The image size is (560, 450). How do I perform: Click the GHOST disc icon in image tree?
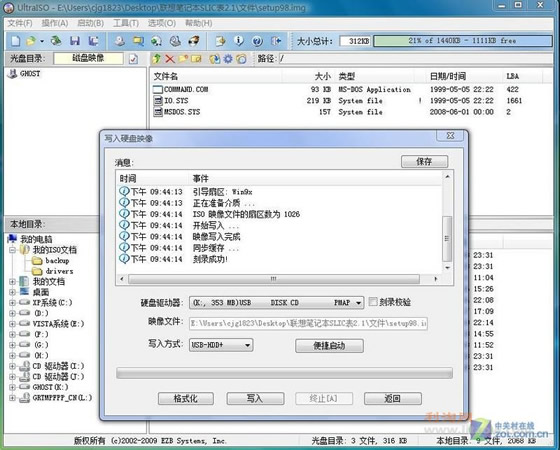point(12,74)
